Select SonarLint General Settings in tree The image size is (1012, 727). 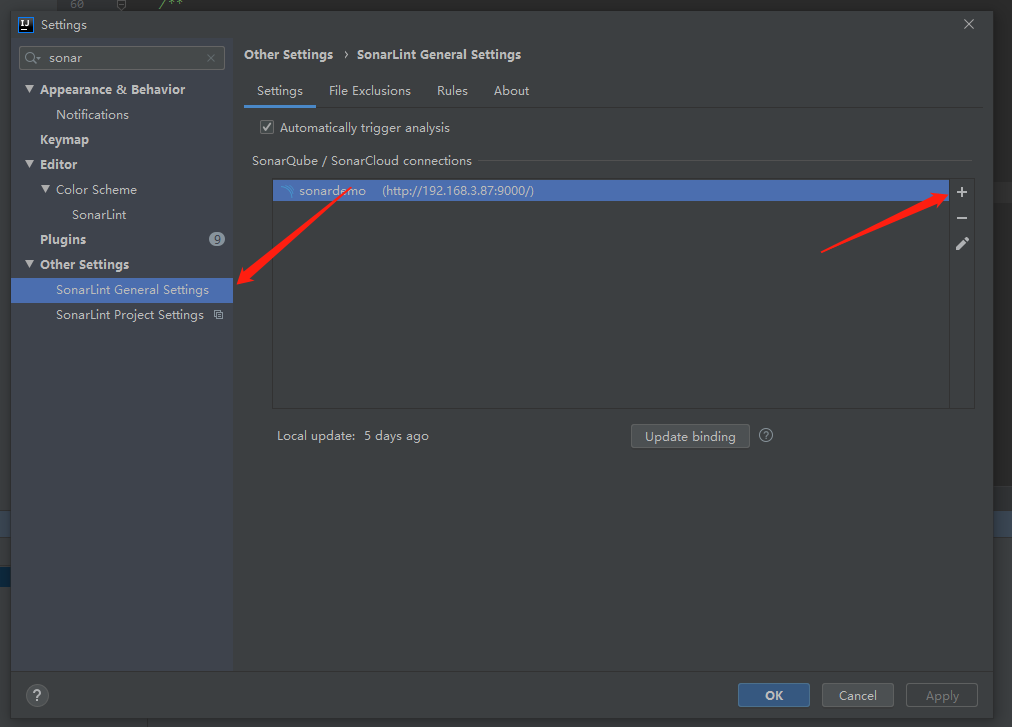[x=122, y=290]
